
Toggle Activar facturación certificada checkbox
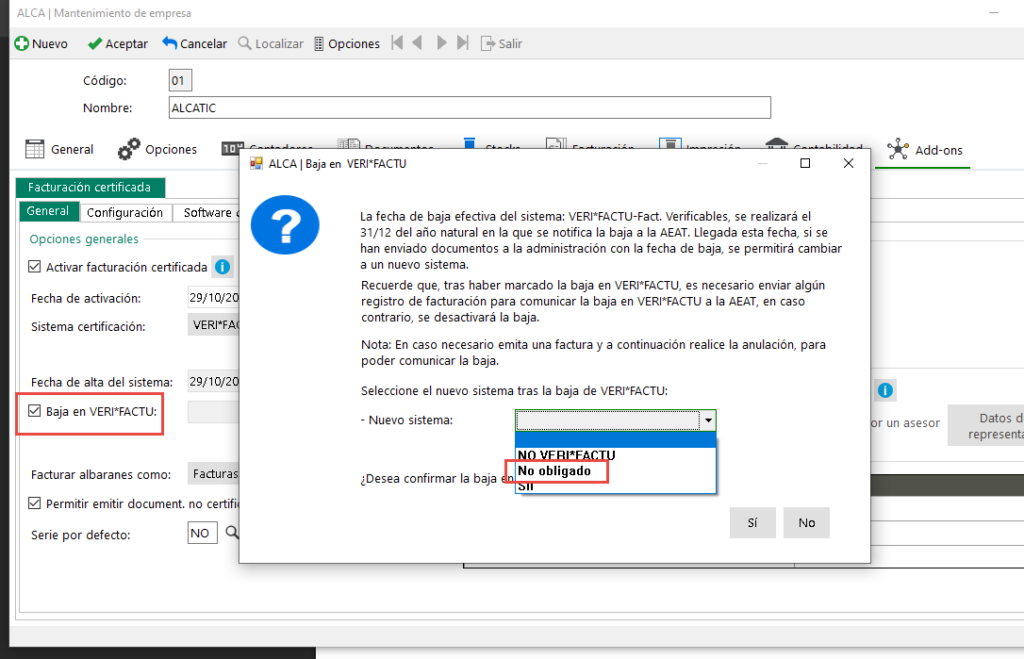click(36, 267)
